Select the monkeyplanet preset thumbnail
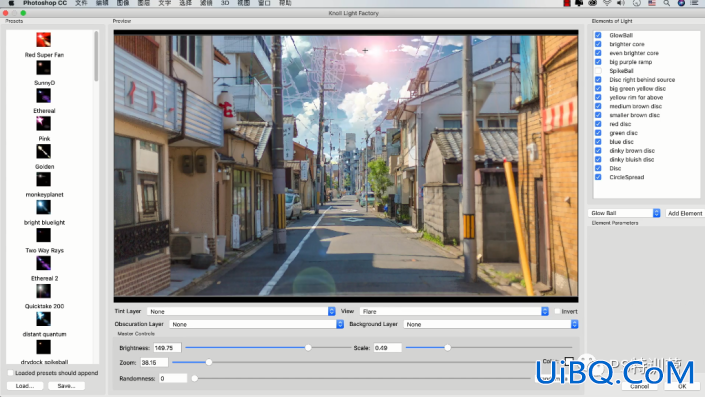 (x=44, y=179)
